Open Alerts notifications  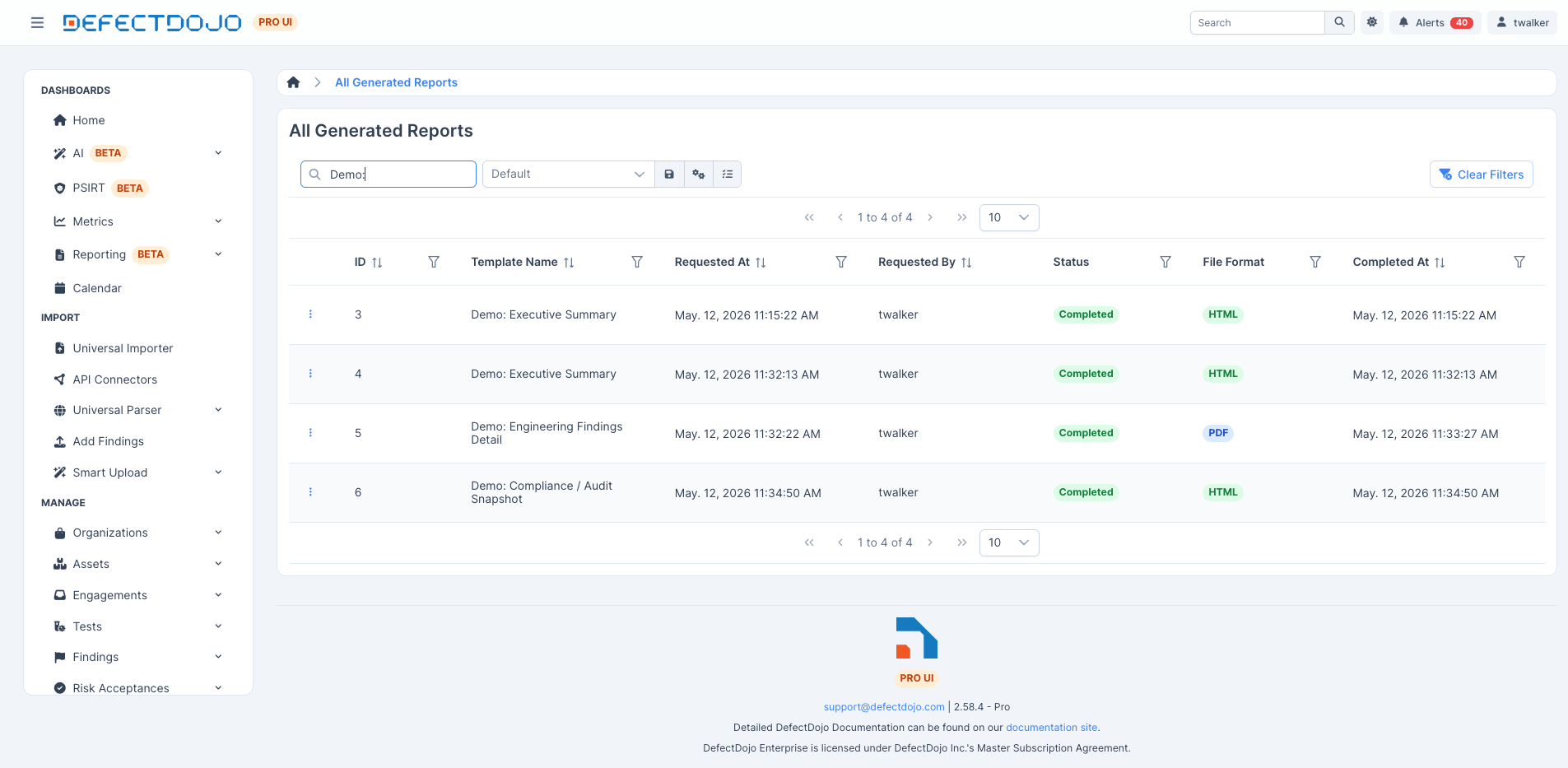(x=1435, y=22)
